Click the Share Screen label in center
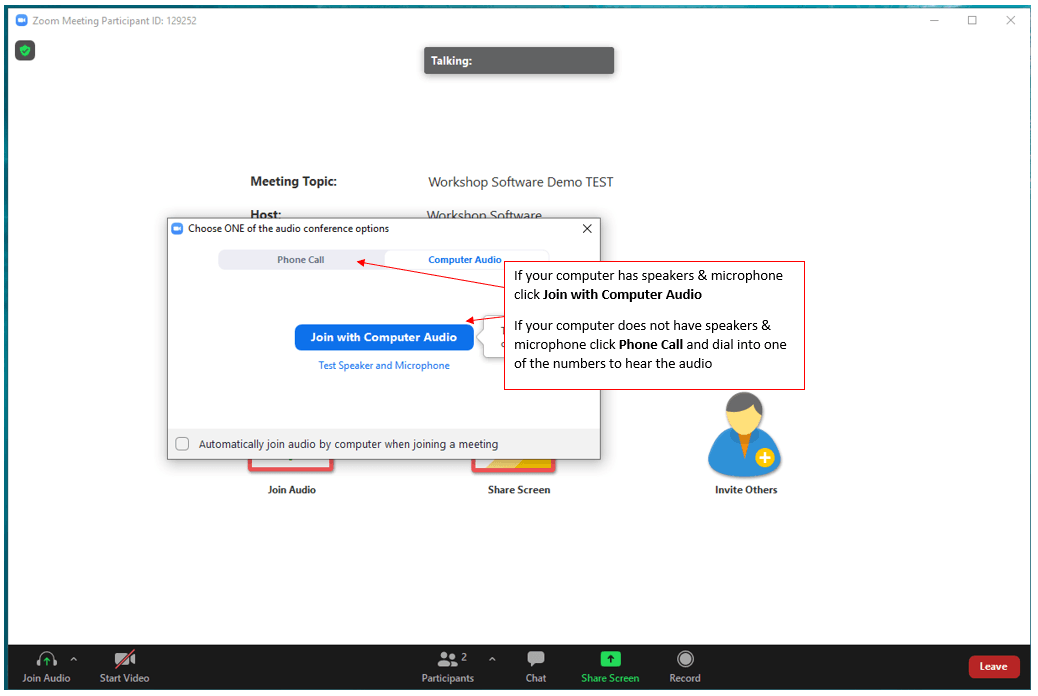Viewport: 1038px width, 696px height. pos(519,490)
